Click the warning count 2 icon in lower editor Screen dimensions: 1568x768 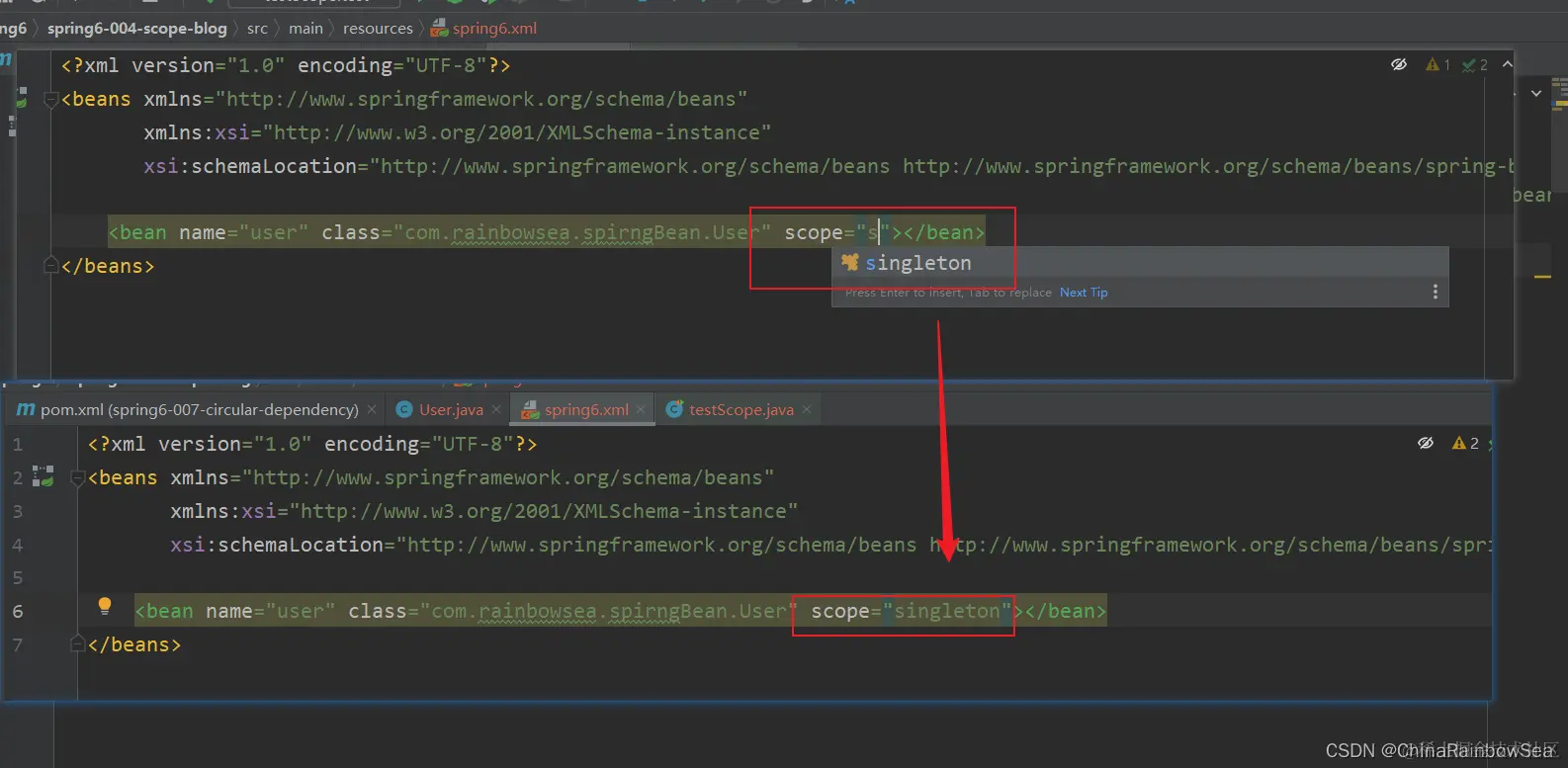(x=1465, y=443)
